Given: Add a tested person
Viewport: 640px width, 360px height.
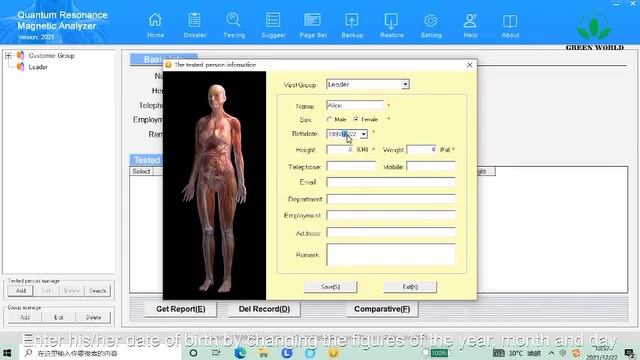Looking at the screenshot, I should (x=21, y=291).
